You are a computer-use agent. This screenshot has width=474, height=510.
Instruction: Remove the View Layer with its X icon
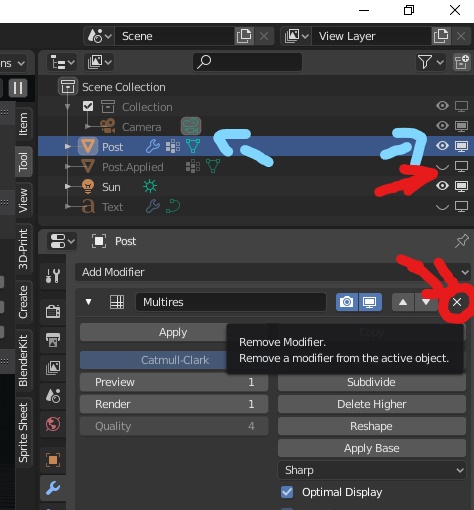coord(461,36)
